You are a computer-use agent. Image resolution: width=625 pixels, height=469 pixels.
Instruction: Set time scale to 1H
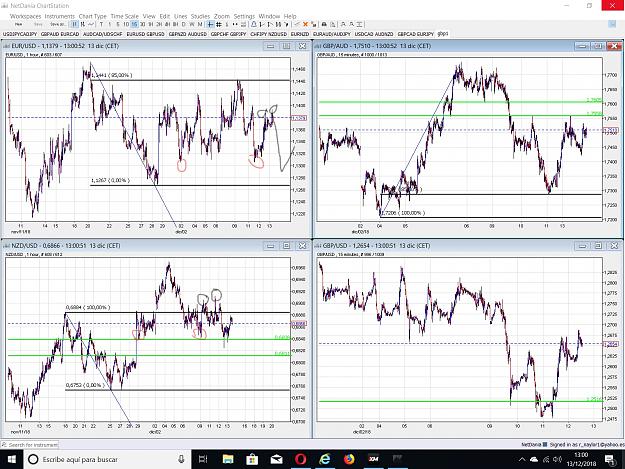point(151,24)
